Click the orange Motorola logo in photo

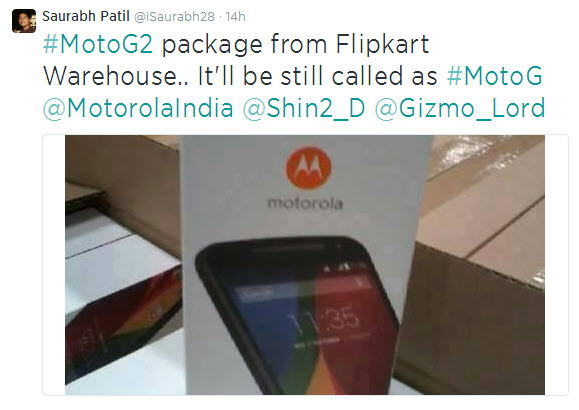pyautogui.click(x=308, y=168)
